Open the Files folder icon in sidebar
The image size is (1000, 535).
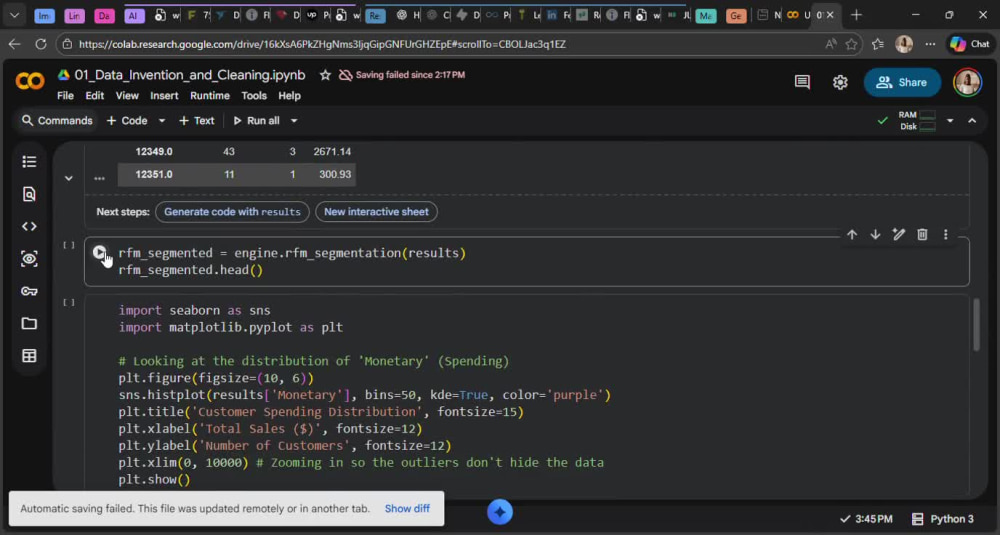point(29,324)
